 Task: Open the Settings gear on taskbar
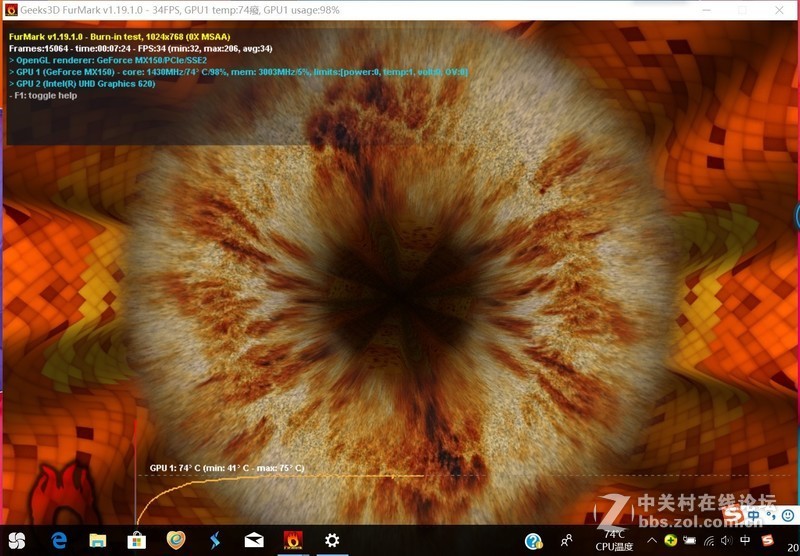[332, 540]
